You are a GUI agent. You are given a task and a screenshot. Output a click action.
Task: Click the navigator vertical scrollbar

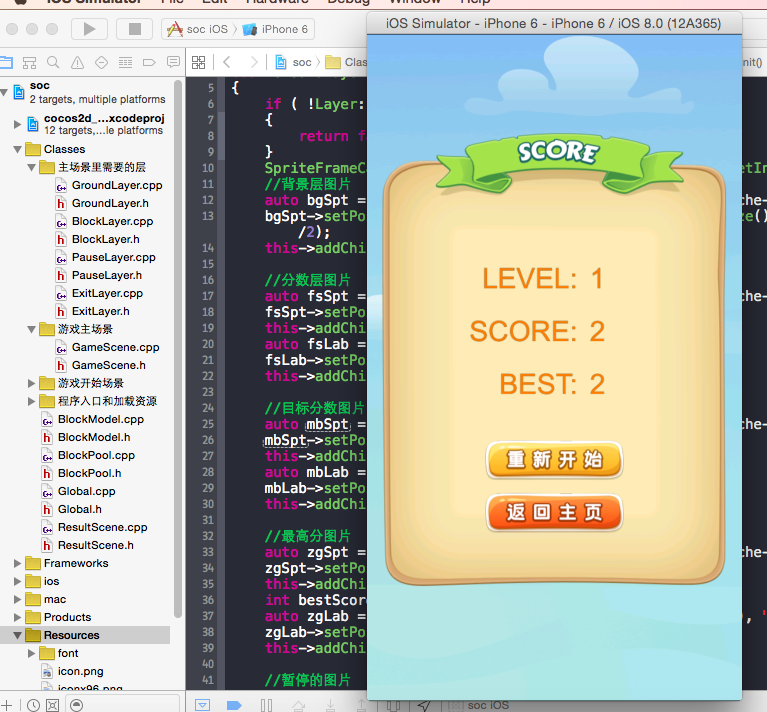point(178,350)
